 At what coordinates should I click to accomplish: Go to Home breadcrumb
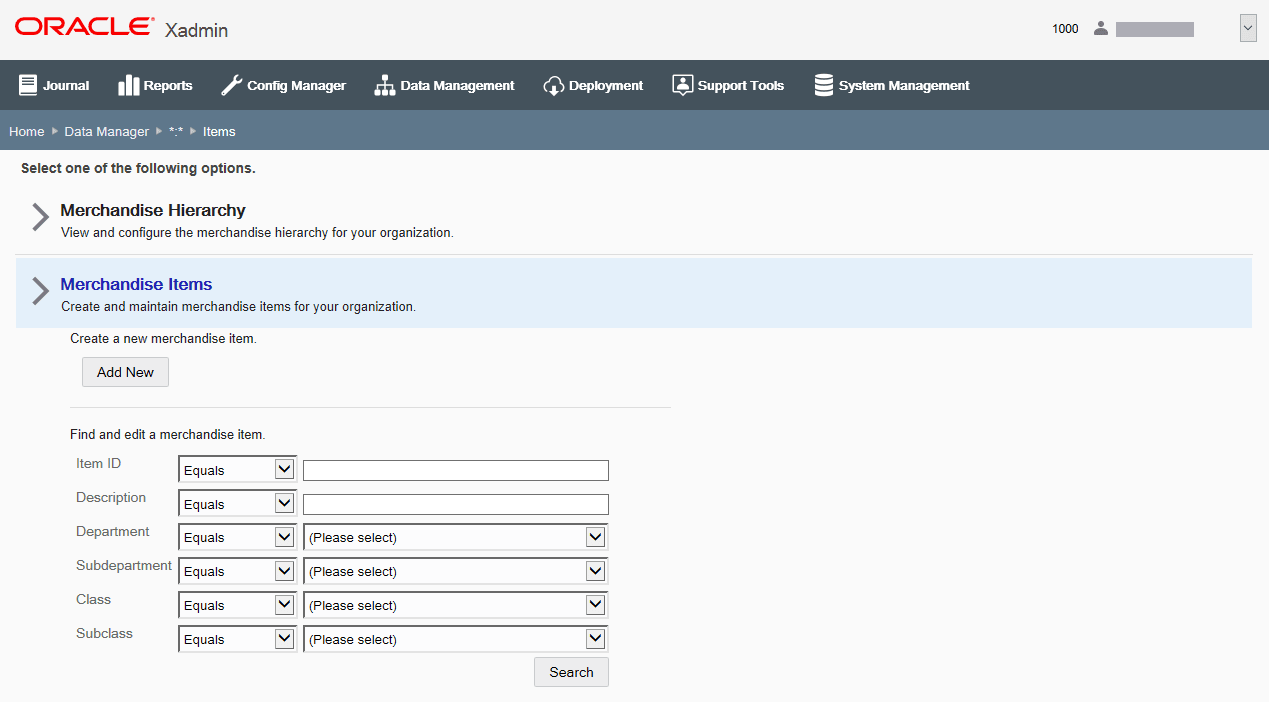27,131
